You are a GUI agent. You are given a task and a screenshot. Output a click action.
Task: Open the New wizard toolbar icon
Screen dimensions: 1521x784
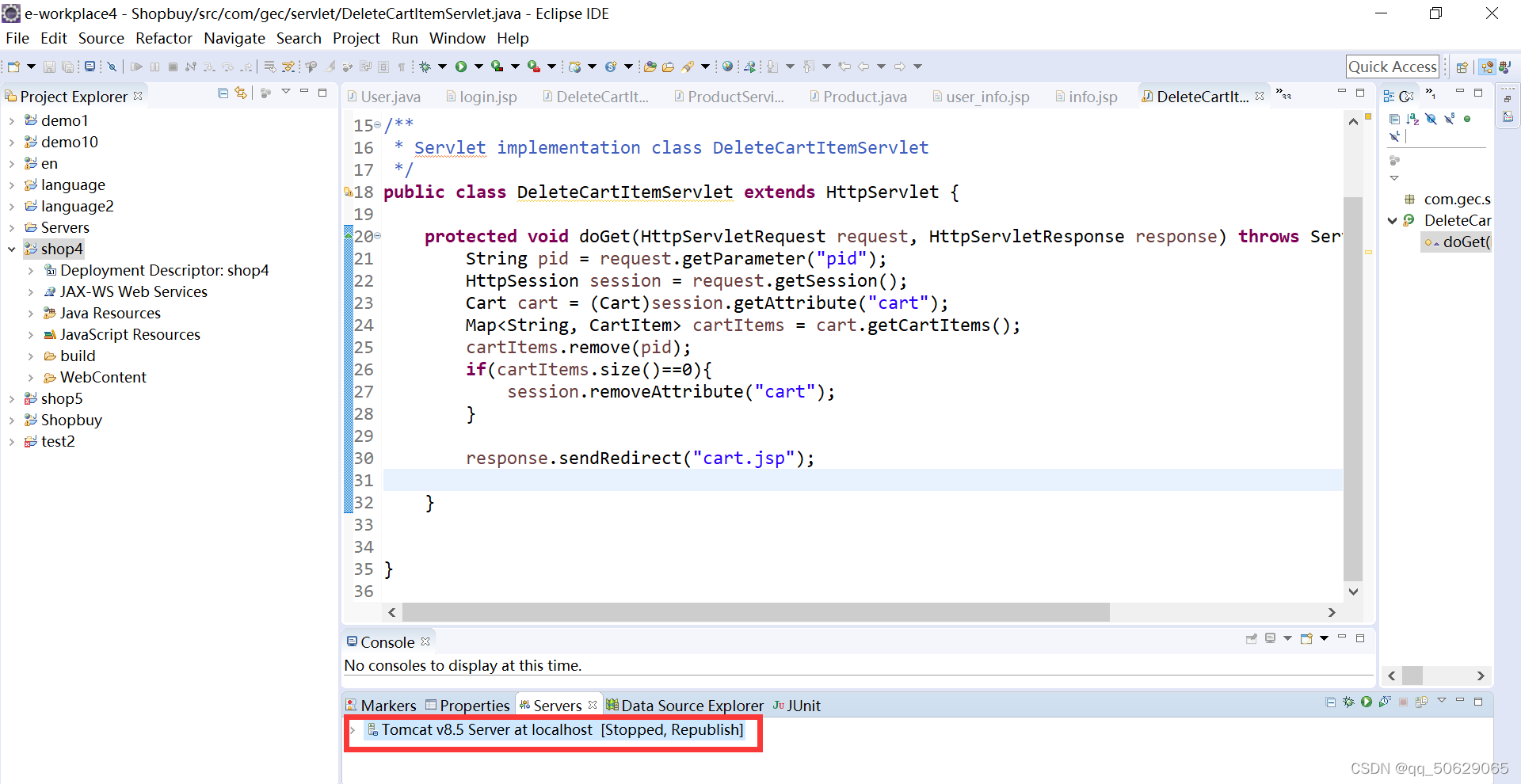coord(13,67)
